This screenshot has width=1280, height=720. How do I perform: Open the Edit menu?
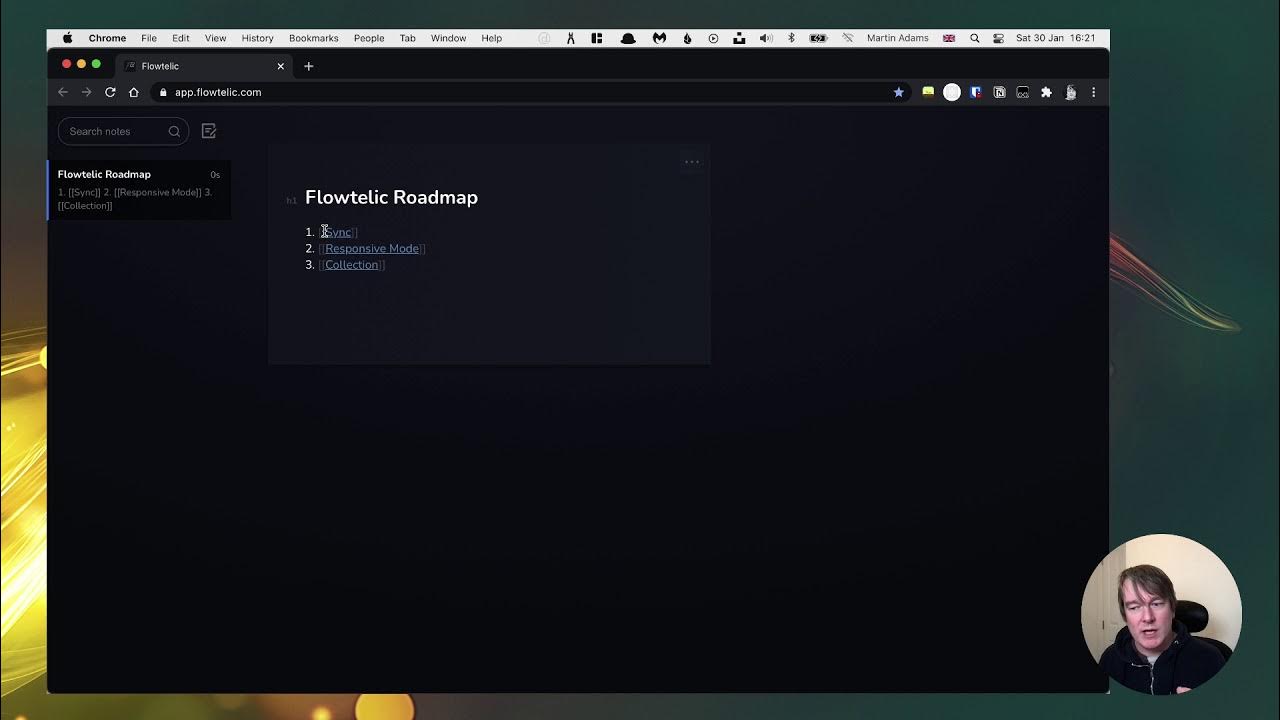pyautogui.click(x=180, y=38)
